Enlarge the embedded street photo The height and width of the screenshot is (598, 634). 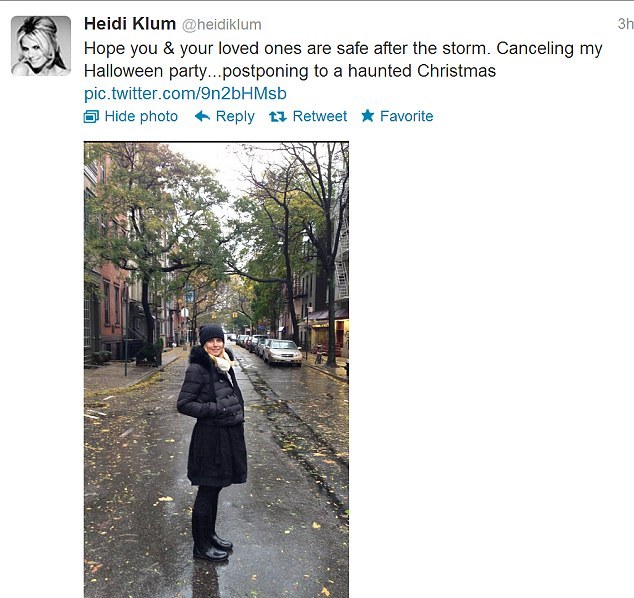[216, 370]
